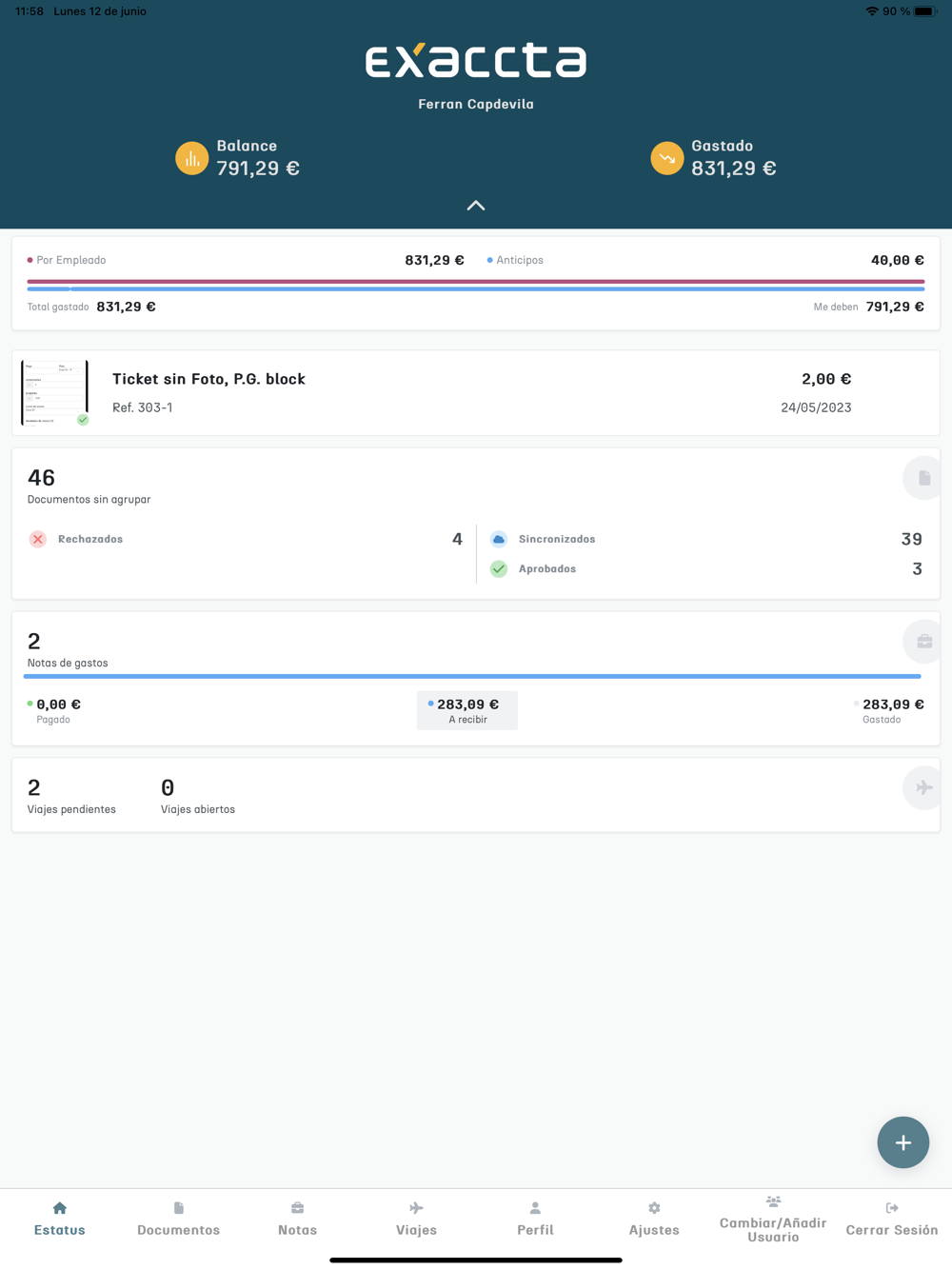This screenshot has width=952, height=1270.
Task: Switch to the Documentos tab
Action: [179, 1220]
